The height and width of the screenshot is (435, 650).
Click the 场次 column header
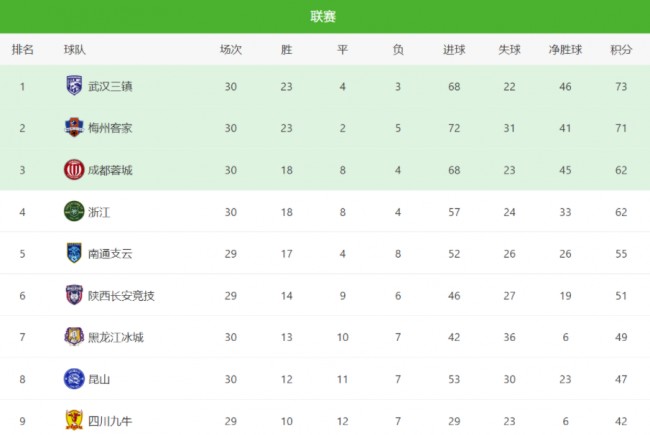(x=231, y=49)
